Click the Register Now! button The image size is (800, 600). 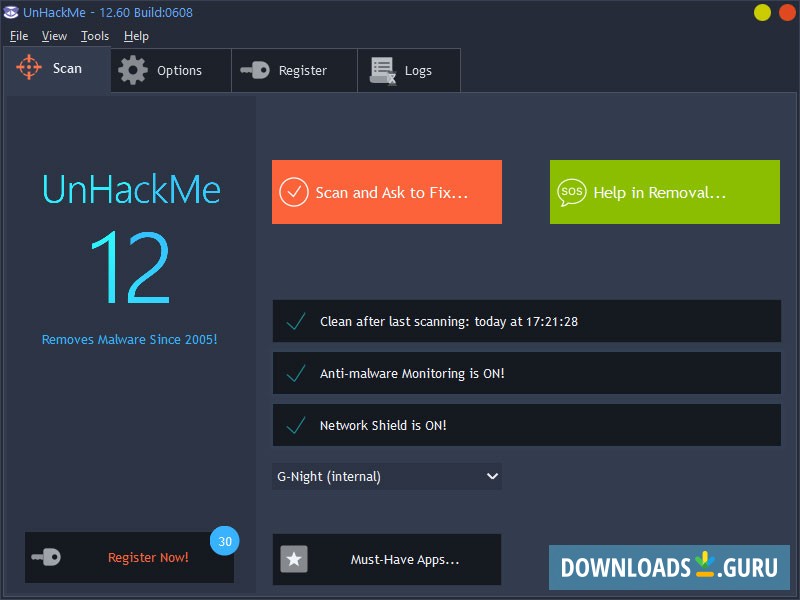click(130, 557)
